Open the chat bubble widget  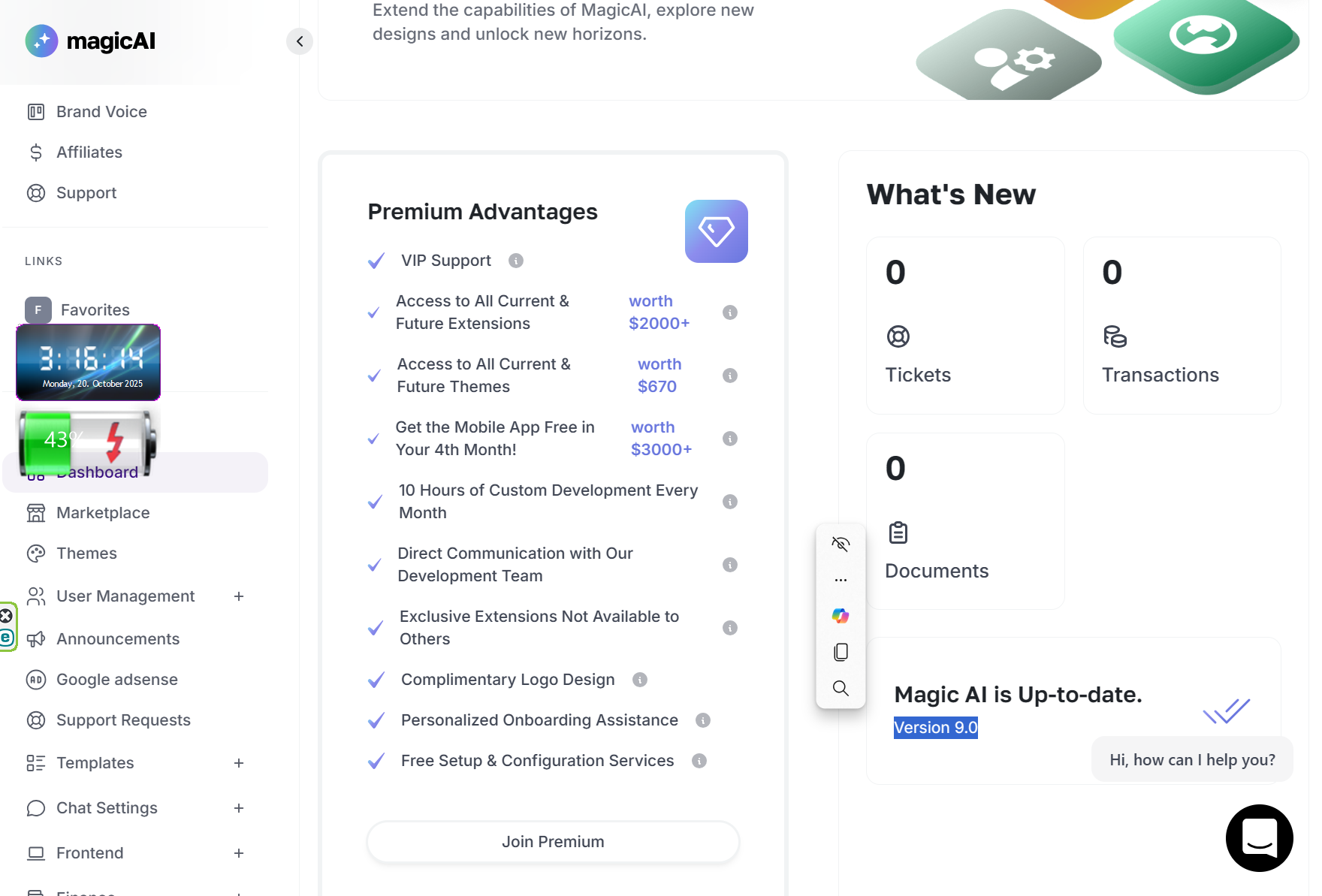[x=1259, y=837]
